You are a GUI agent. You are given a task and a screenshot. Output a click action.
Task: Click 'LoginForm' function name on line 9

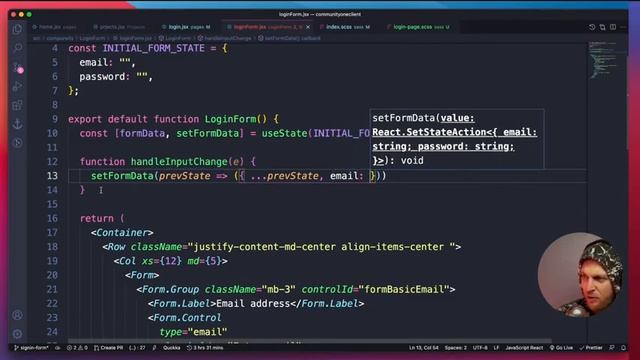point(230,119)
